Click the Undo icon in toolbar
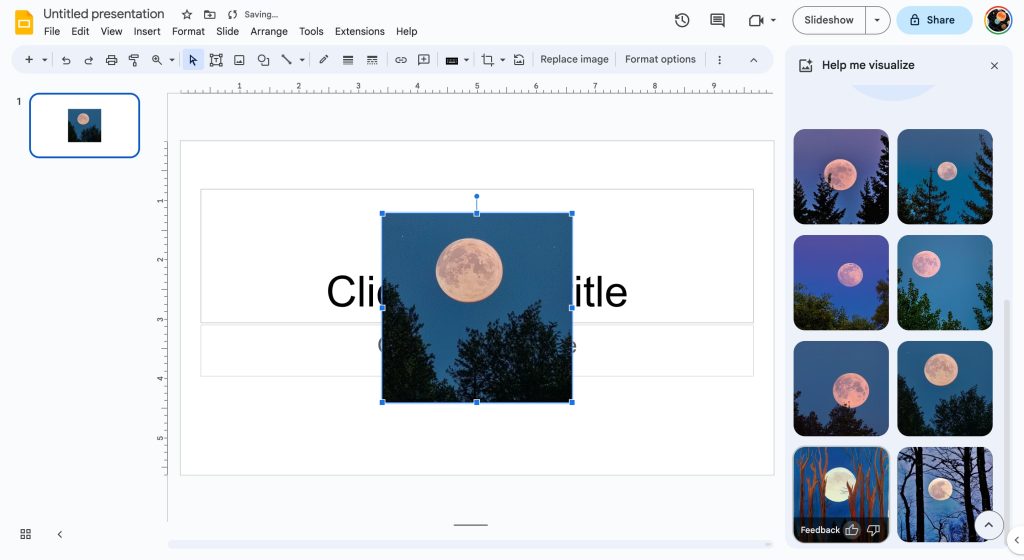 66,60
